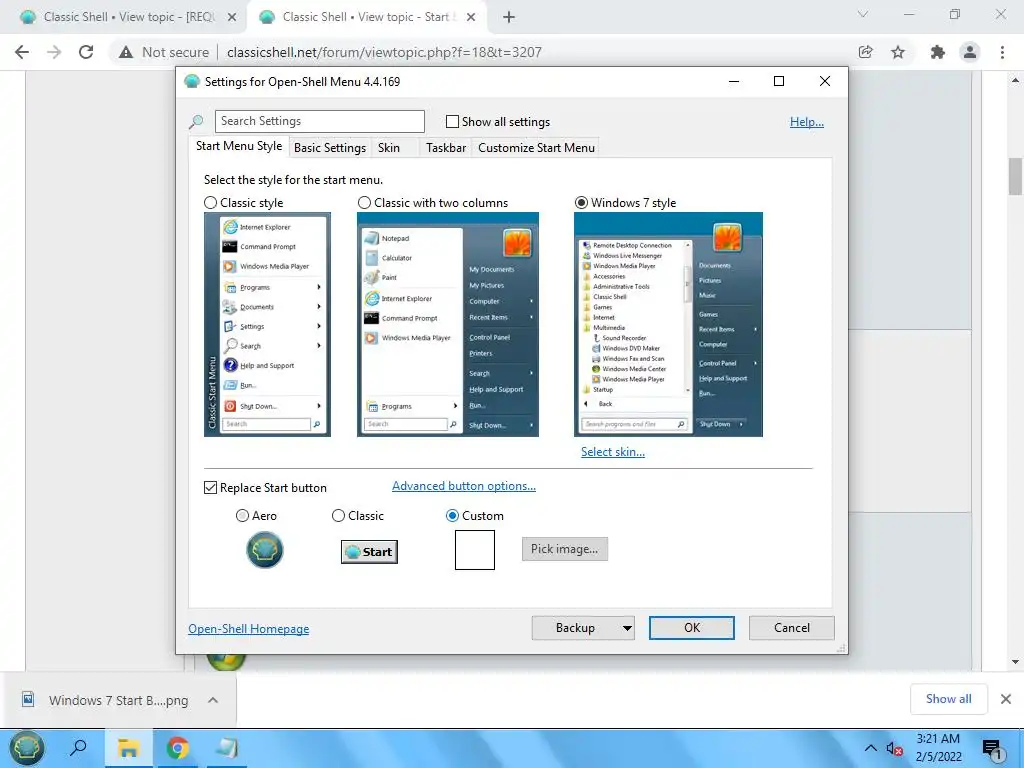
Task: Select Classic with two columns option
Action: (x=364, y=203)
